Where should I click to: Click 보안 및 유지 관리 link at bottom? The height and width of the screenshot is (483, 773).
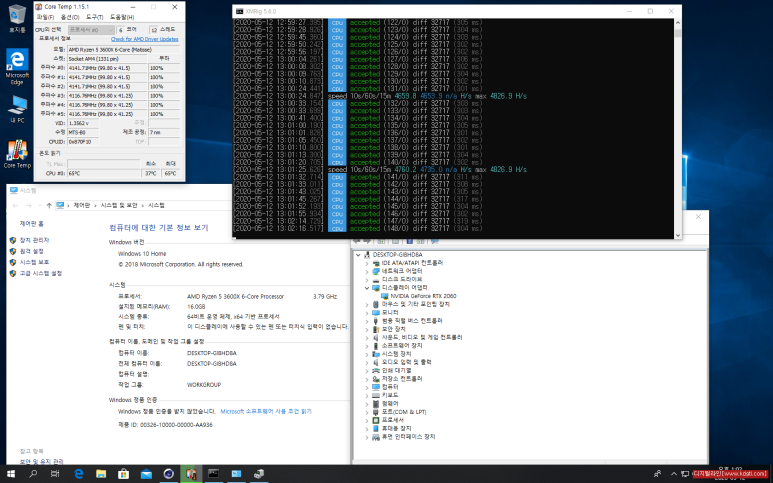[41, 462]
